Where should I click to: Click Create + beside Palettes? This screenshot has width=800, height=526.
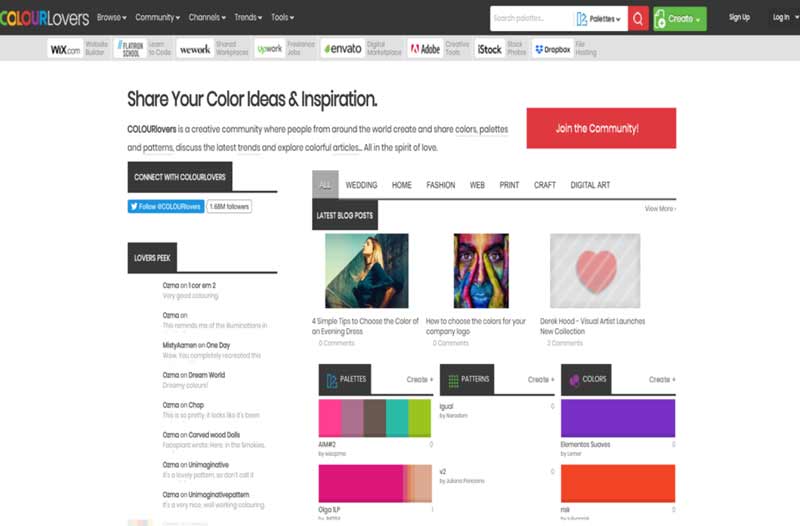coord(419,380)
